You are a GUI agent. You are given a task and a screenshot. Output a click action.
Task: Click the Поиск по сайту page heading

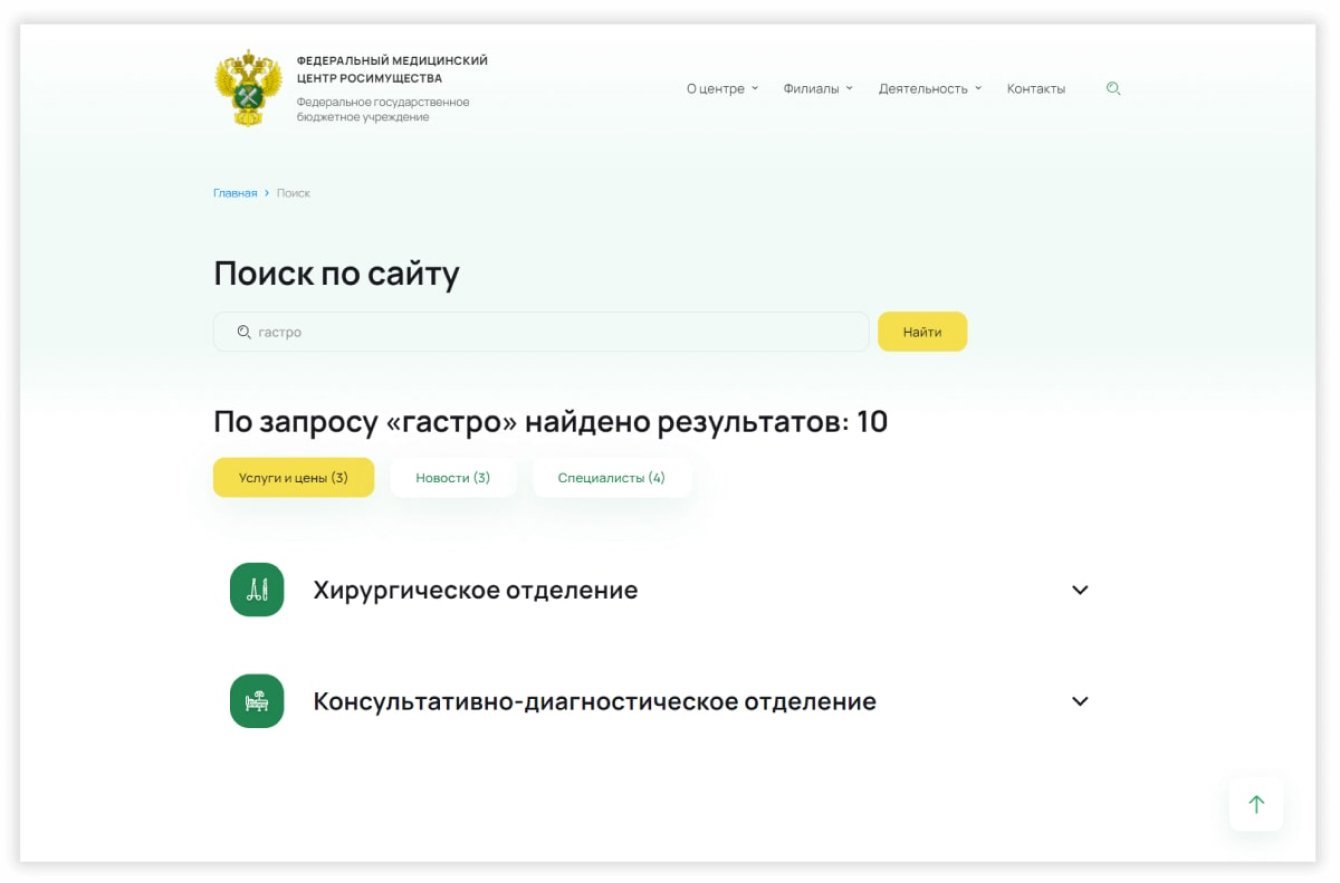click(337, 273)
